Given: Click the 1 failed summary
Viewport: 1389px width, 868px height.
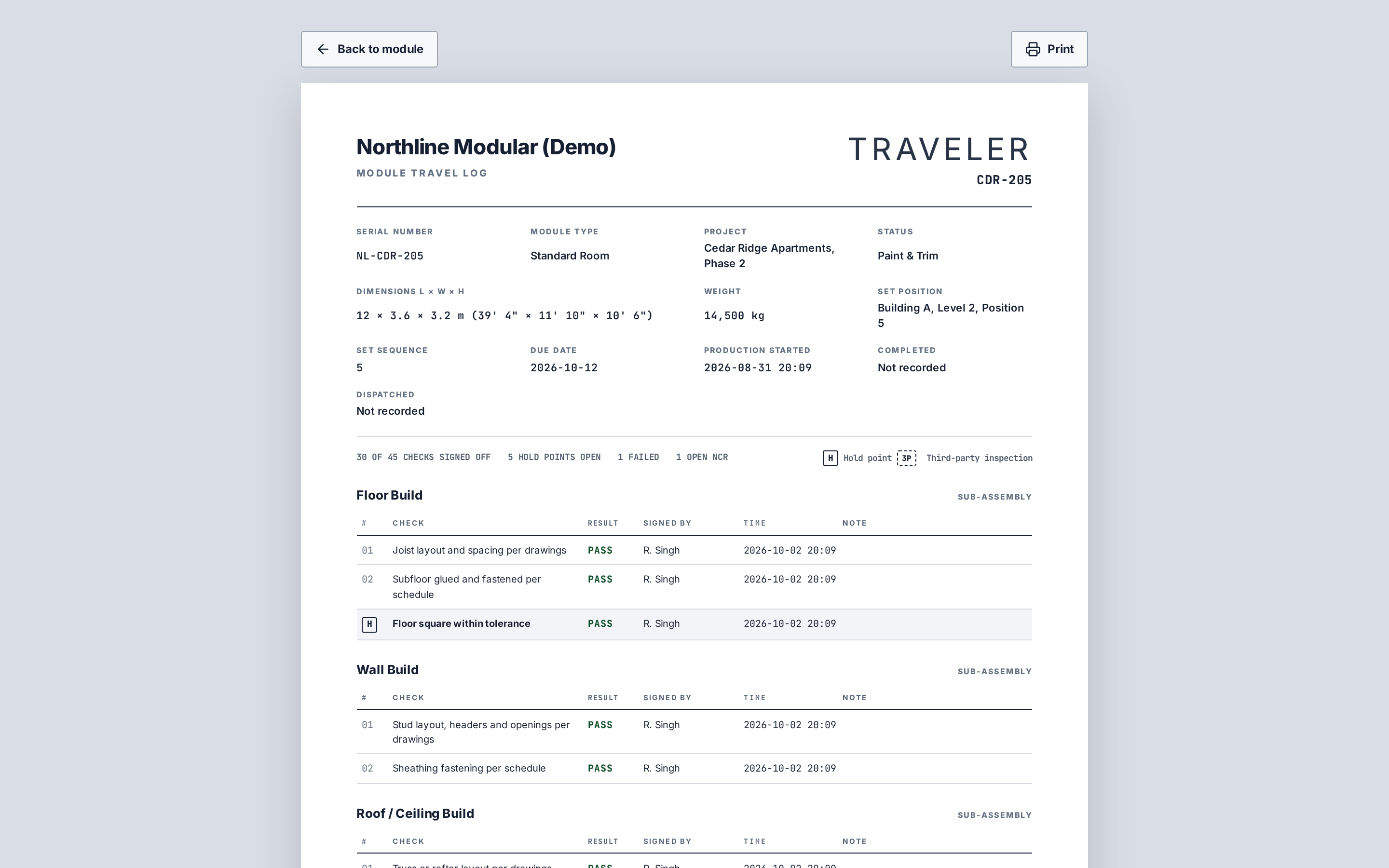Looking at the screenshot, I should click(x=638, y=458).
